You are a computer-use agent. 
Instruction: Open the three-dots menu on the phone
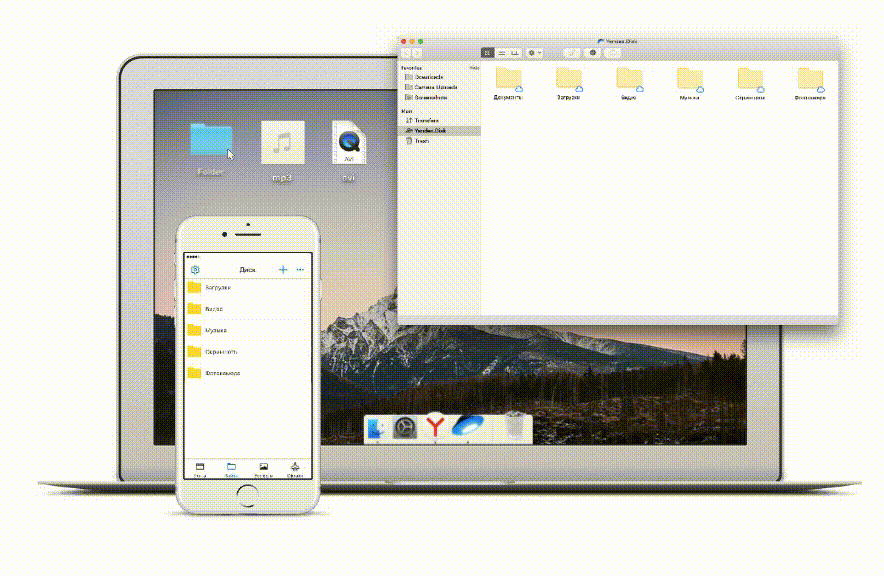(300, 270)
